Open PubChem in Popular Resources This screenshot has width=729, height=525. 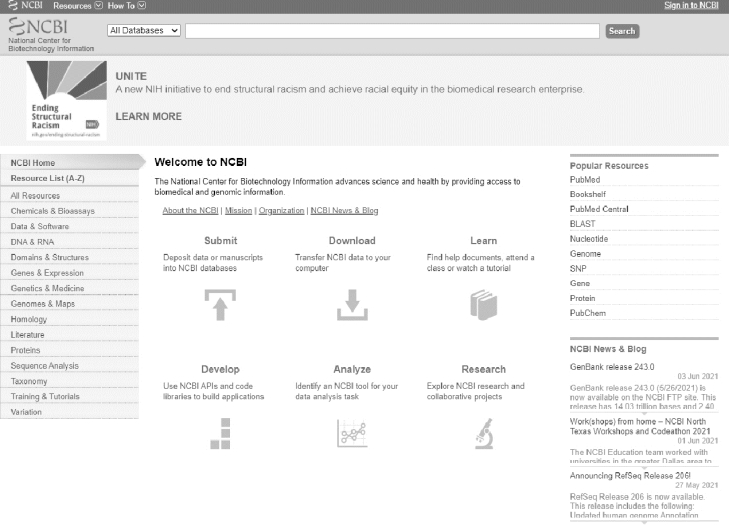588,313
